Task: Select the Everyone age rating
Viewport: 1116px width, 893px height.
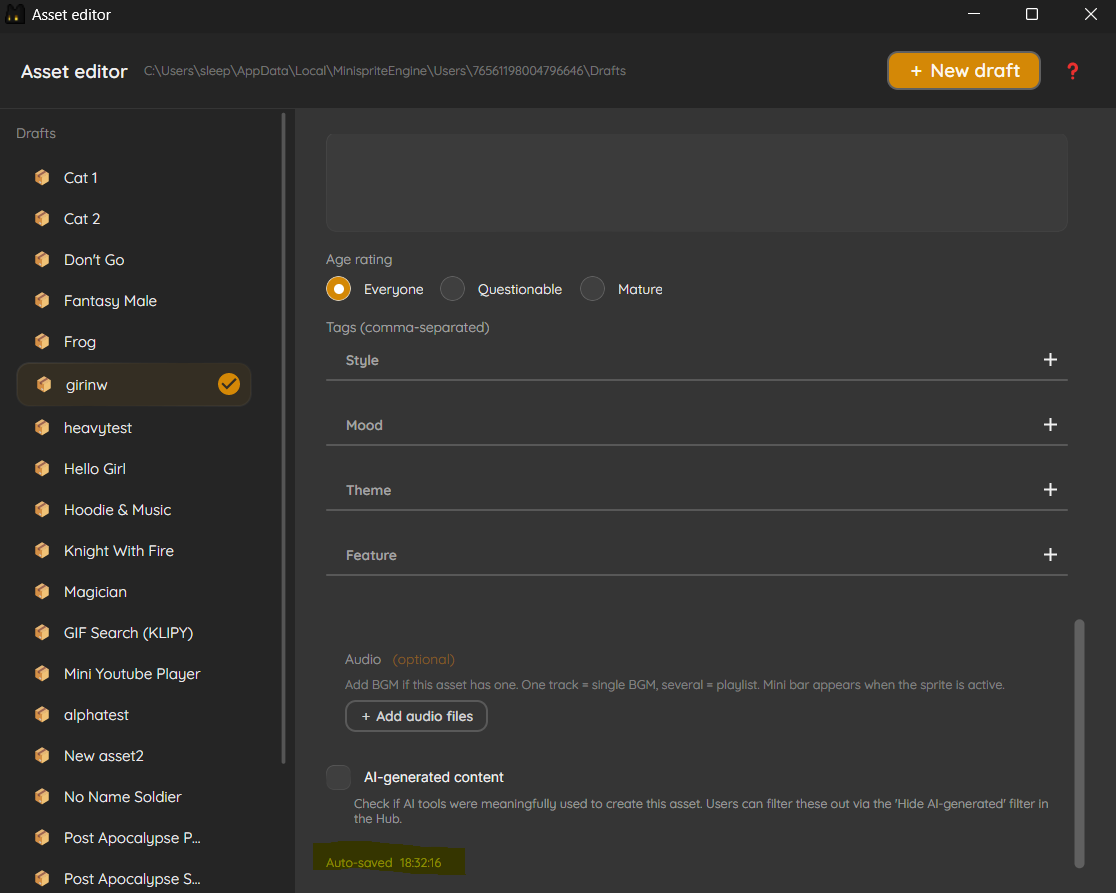Action: (339, 289)
